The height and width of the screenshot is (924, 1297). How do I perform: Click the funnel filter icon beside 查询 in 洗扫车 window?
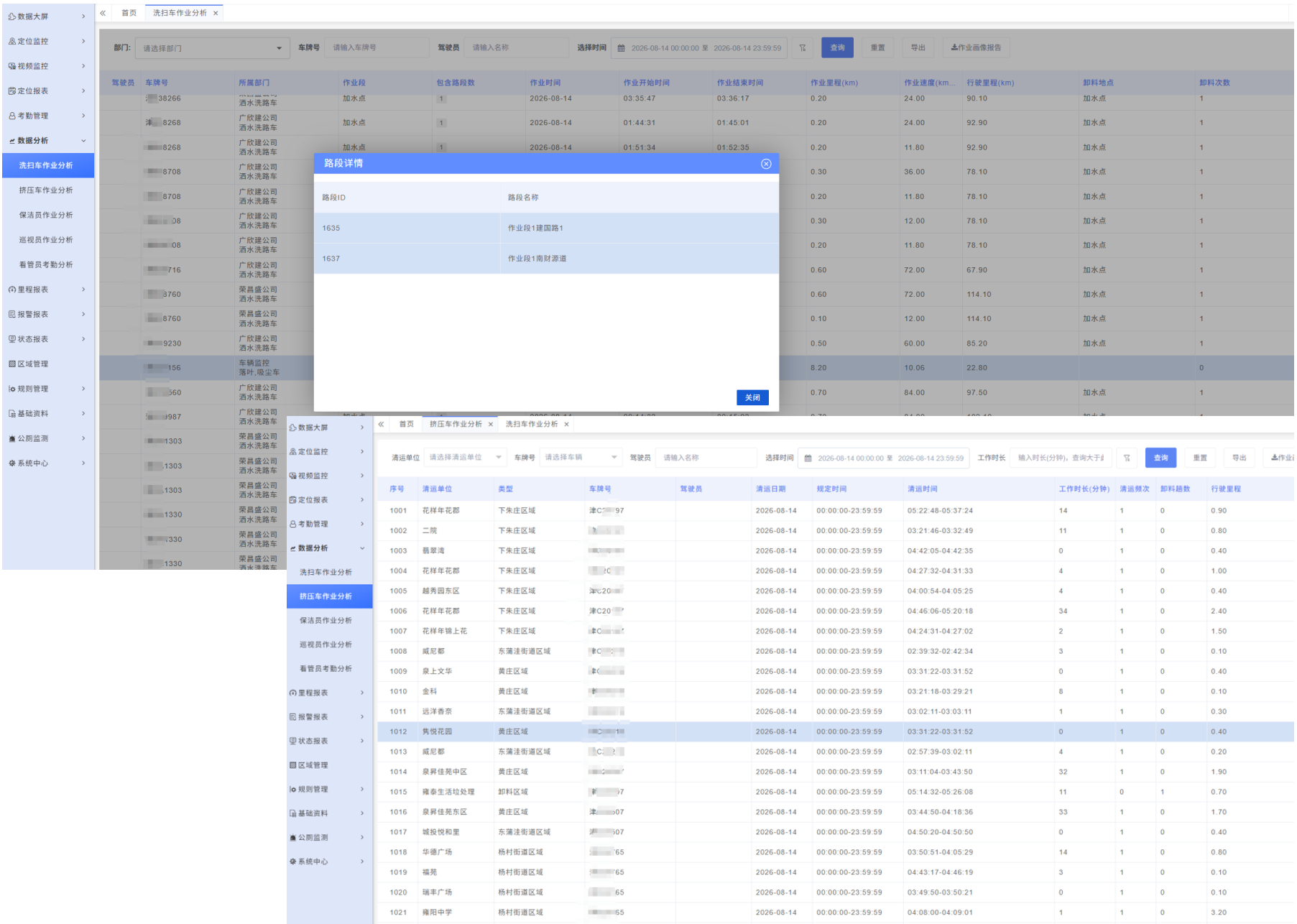(x=803, y=48)
